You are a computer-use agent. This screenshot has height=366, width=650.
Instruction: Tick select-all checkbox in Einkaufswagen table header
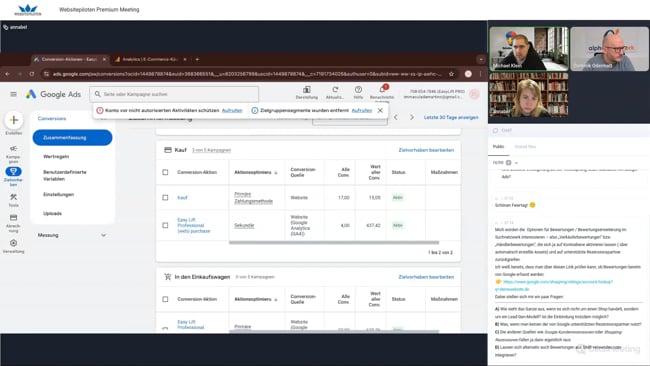click(x=165, y=299)
